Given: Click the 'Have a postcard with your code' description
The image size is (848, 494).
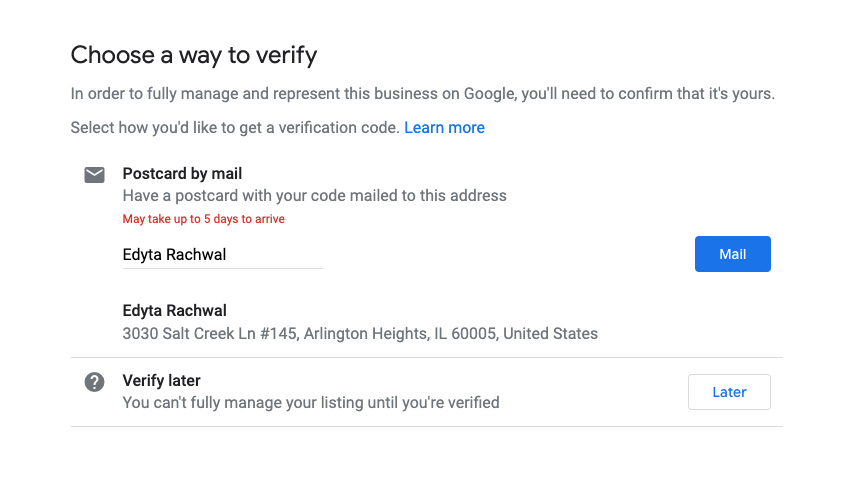Looking at the screenshot, I should [x=314, y=196].
